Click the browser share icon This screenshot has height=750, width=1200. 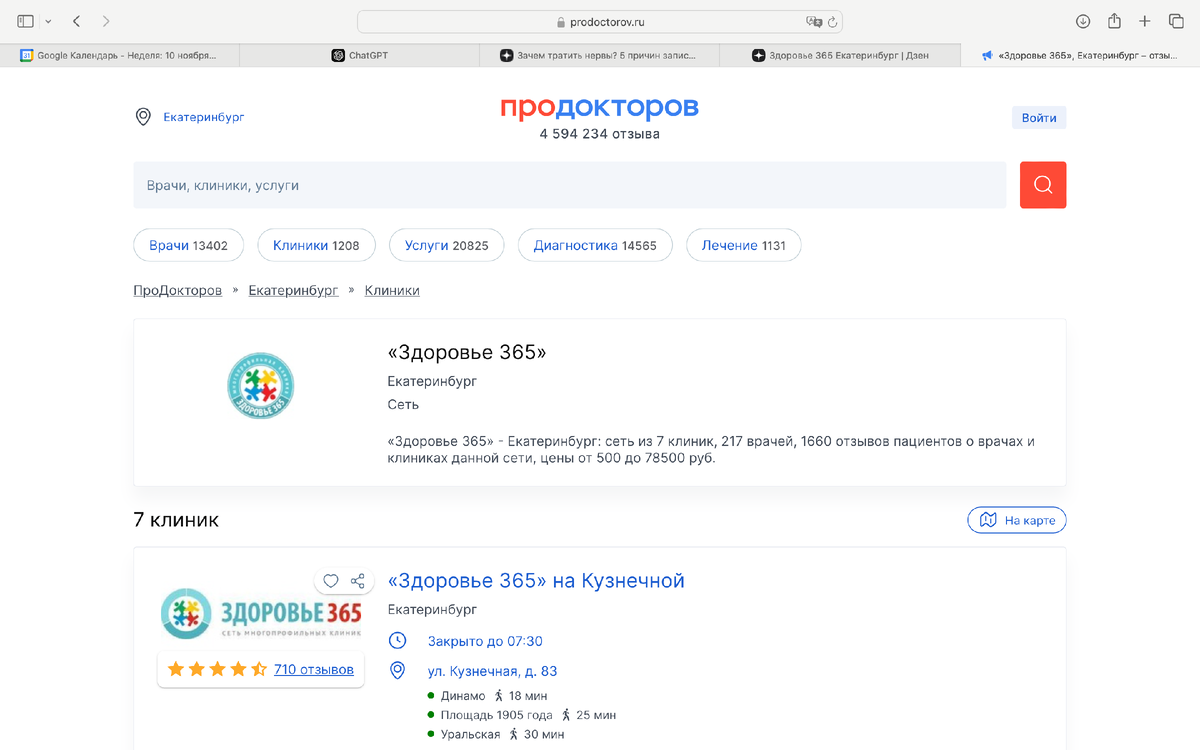click(1114, 20)
